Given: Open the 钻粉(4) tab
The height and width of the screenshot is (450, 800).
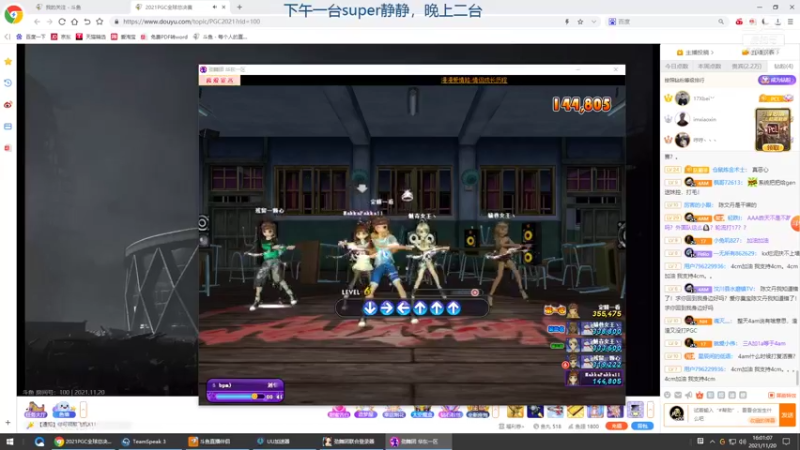Looking at the screenshot, I should (784, 66).
